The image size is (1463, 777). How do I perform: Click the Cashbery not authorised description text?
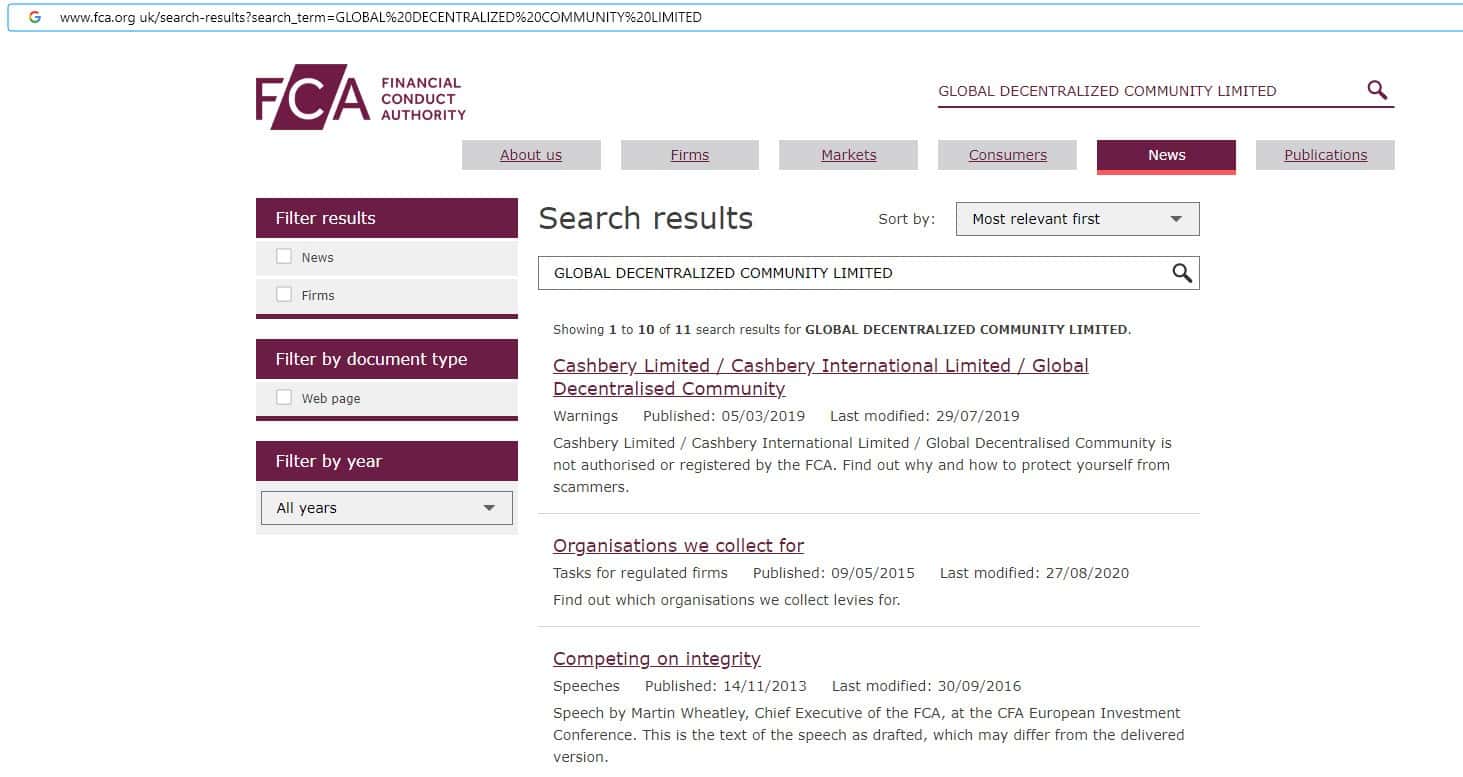[862, 465]
